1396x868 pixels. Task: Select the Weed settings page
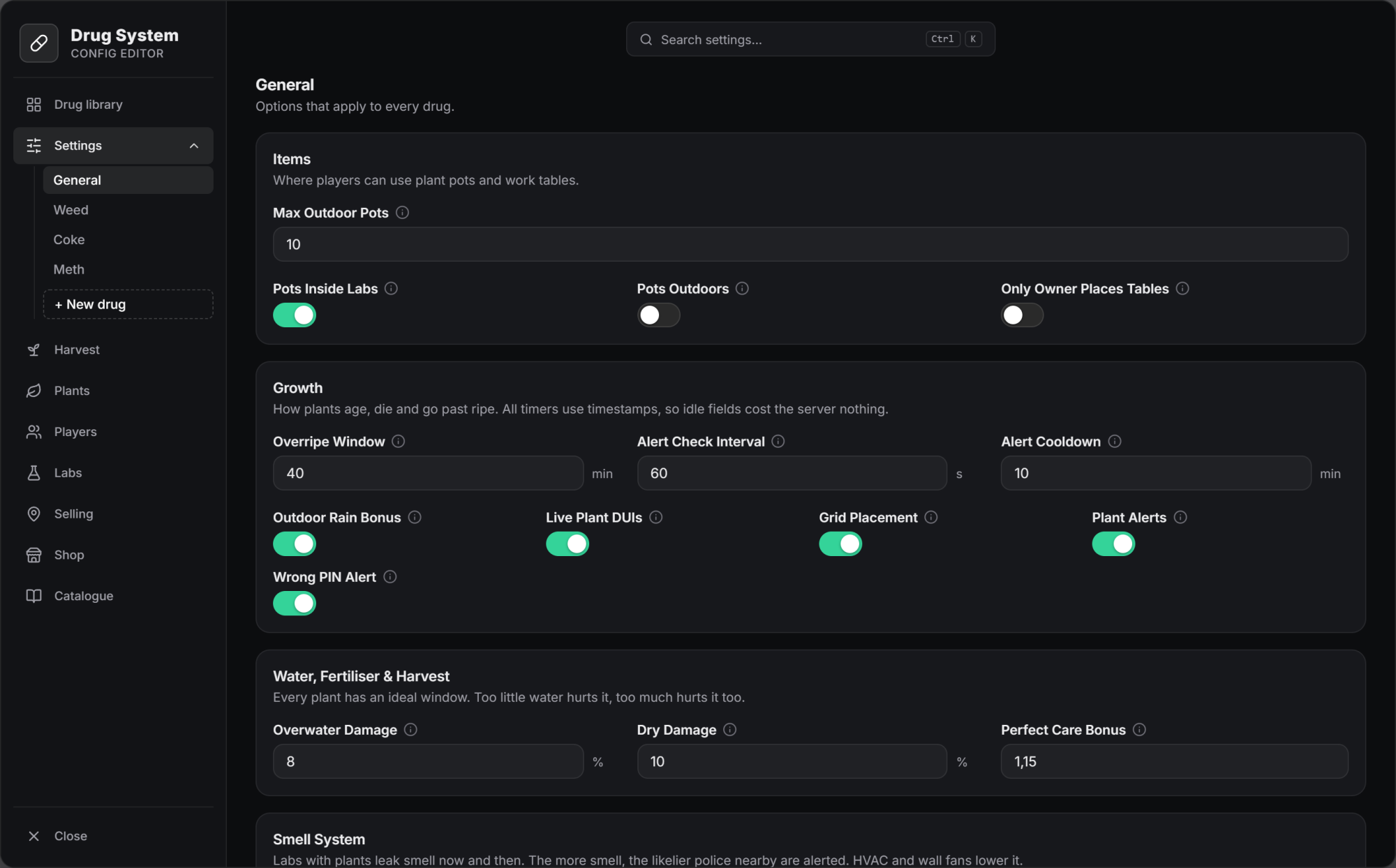[x=128, y=210]
